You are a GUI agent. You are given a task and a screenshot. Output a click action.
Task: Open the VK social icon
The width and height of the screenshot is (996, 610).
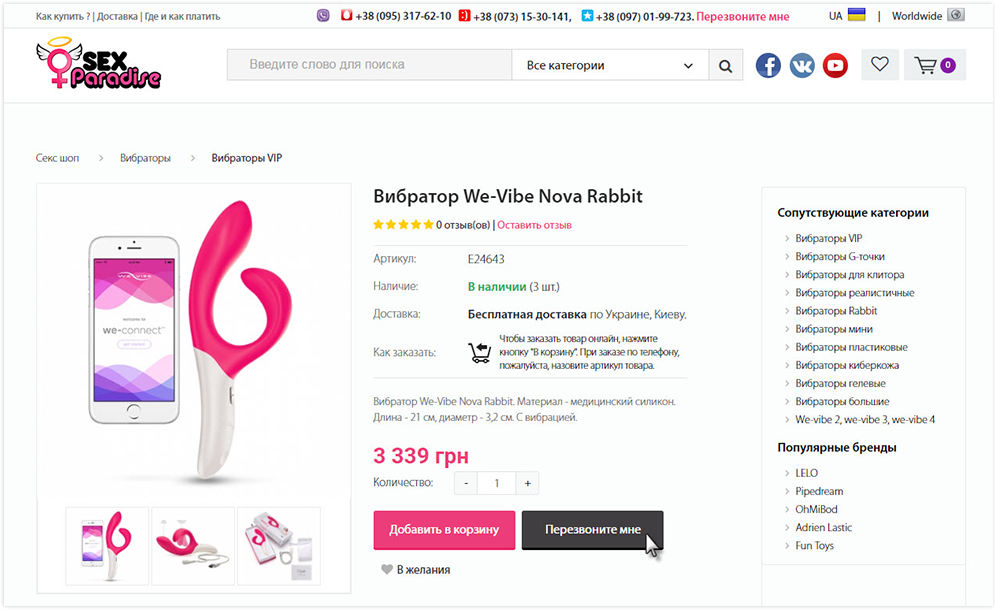pyautogui.click(x=802, y=66)
